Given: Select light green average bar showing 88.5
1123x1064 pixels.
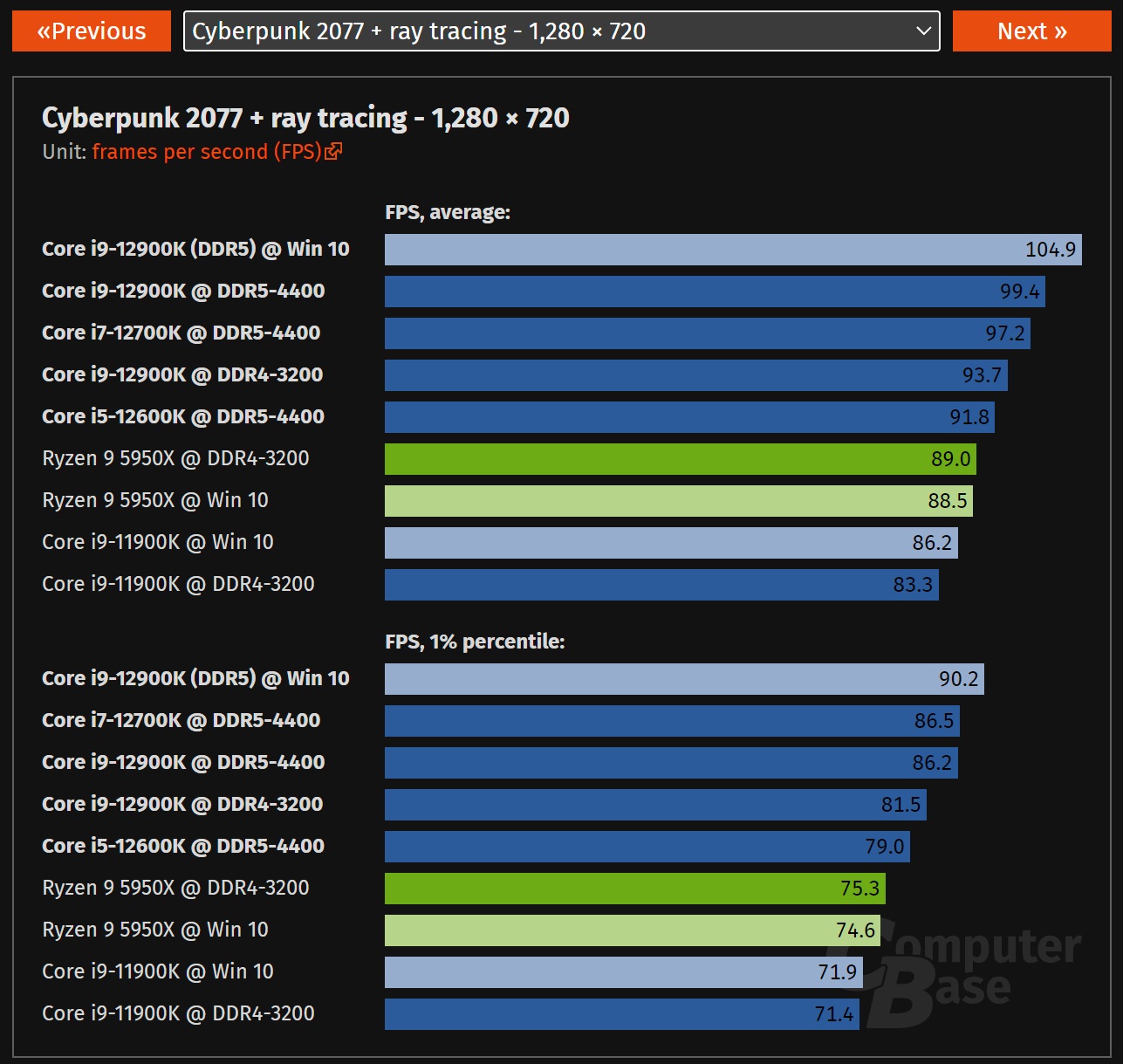Looking at the screenshot, I should pyautogui.click(x=679, y=501).
